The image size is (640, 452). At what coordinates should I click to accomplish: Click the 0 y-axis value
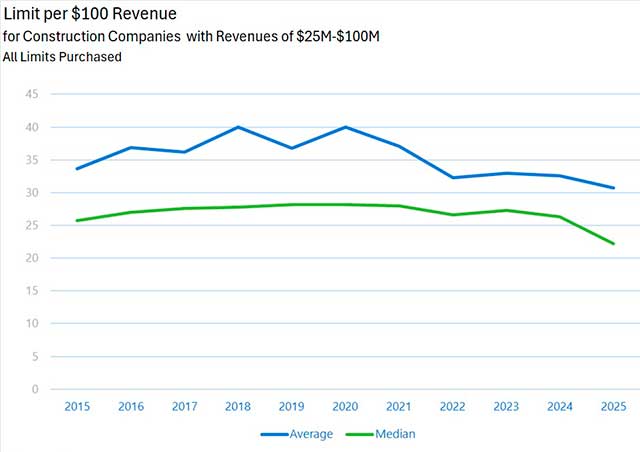pyautogui.click(x=34, y=389)
